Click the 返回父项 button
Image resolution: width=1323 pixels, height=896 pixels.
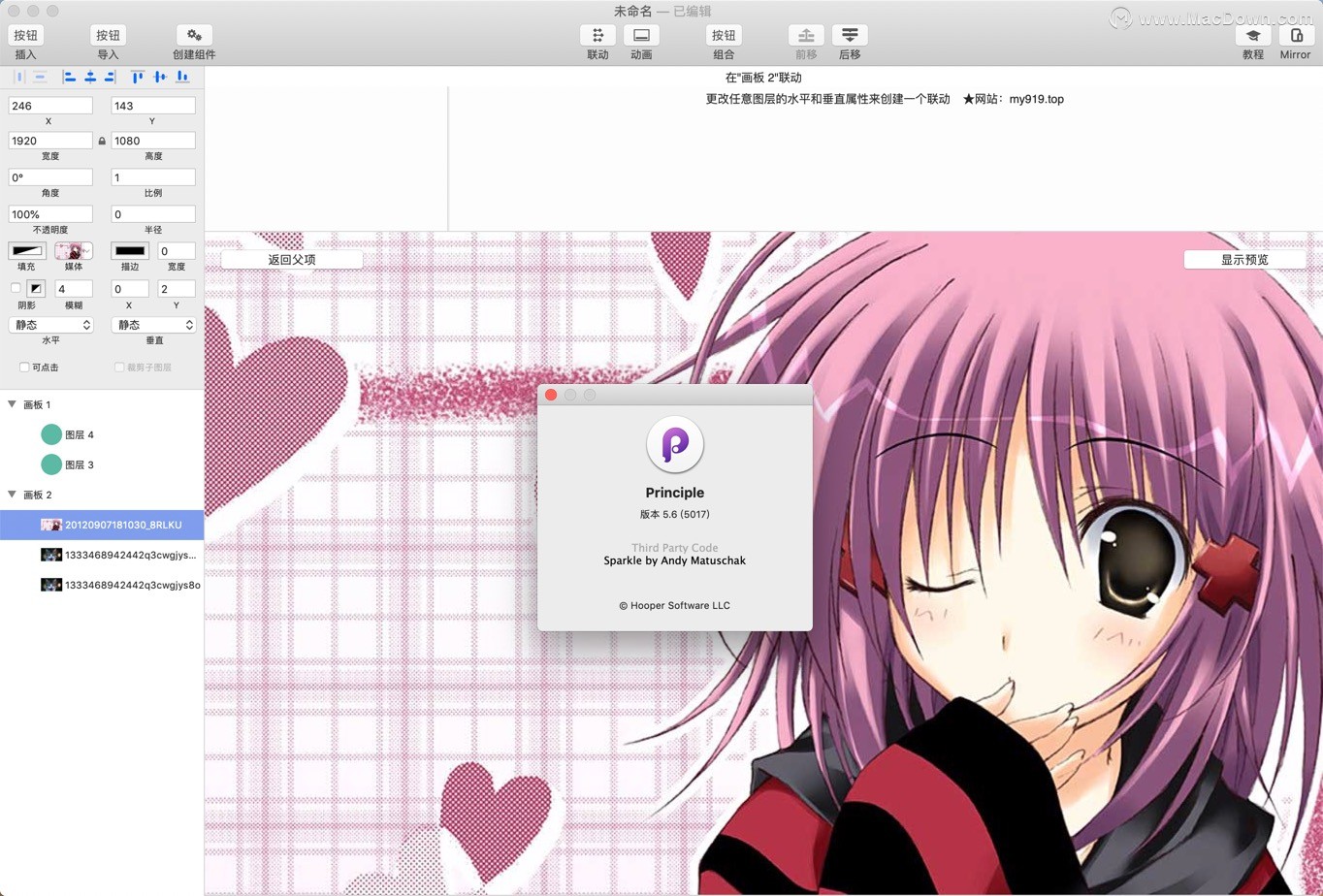tap(292, 259)
